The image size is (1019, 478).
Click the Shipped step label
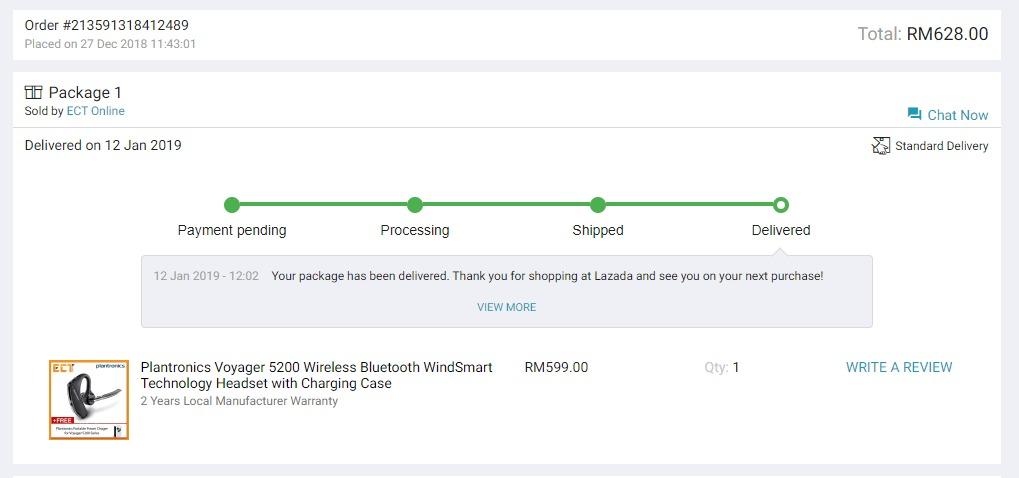click(598, 231)
